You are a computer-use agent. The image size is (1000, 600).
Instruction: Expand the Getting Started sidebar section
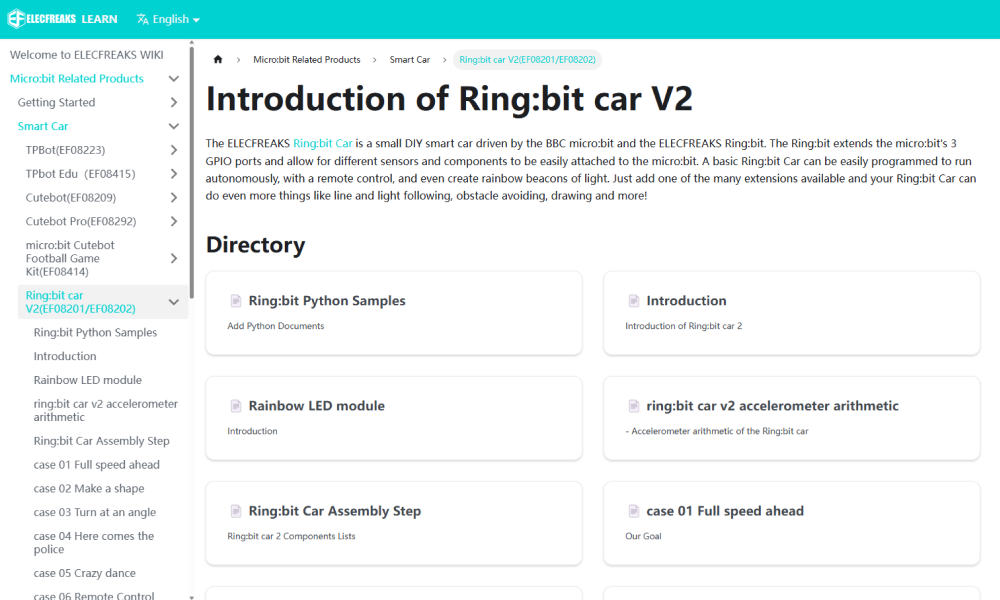click(174, 103)
